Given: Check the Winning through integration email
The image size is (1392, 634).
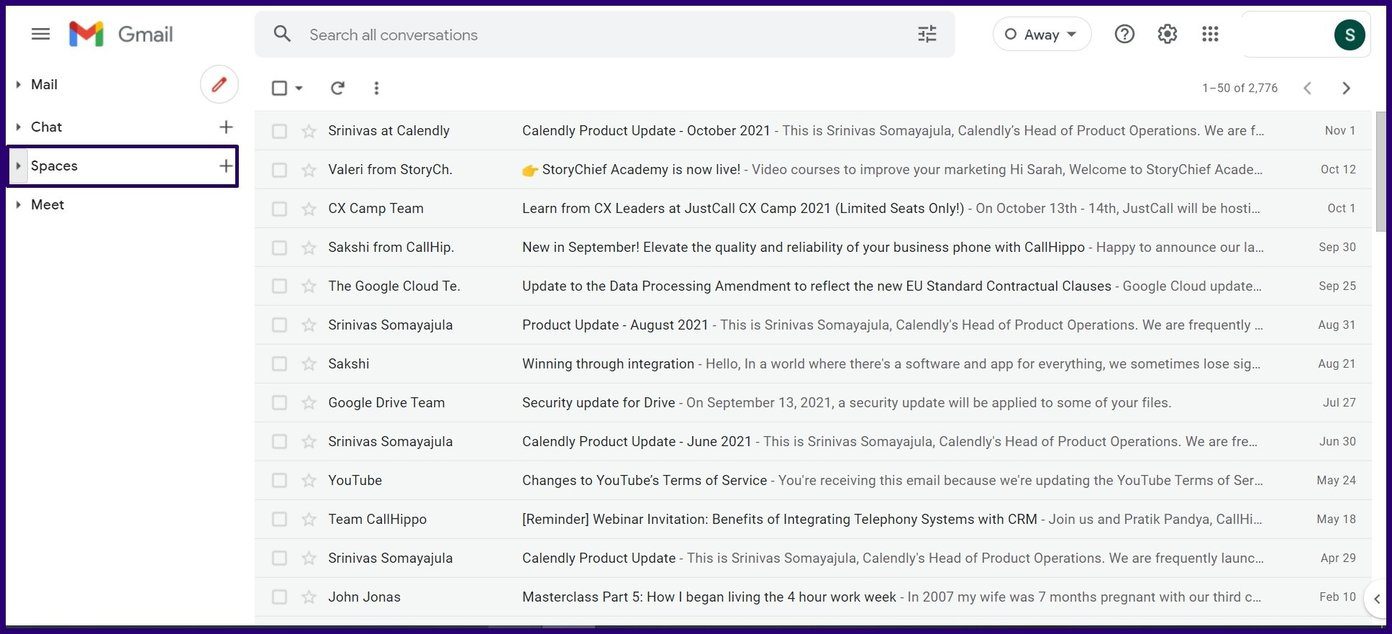Looking at the screenshot, I should point(279,364).
